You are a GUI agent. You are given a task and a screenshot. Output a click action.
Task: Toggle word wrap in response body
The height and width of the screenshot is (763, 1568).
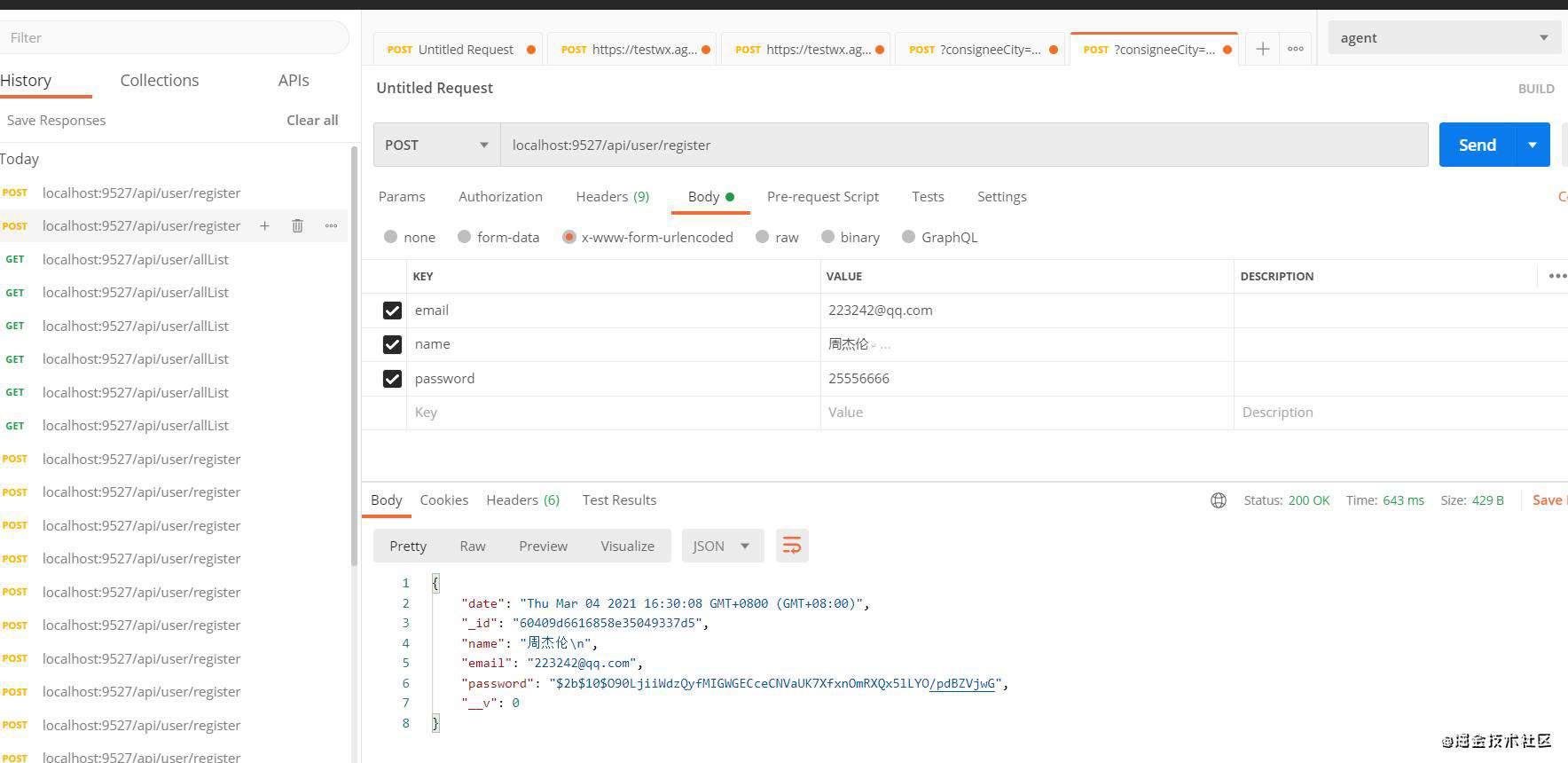(x=792, y=546)
